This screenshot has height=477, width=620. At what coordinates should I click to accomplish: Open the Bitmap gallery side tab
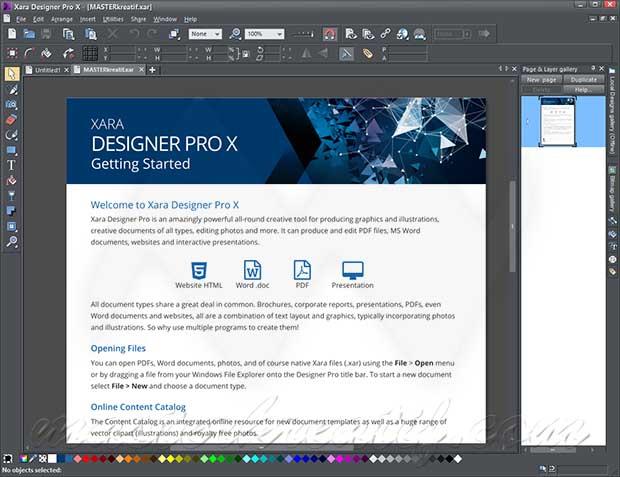tap(612, 191)
